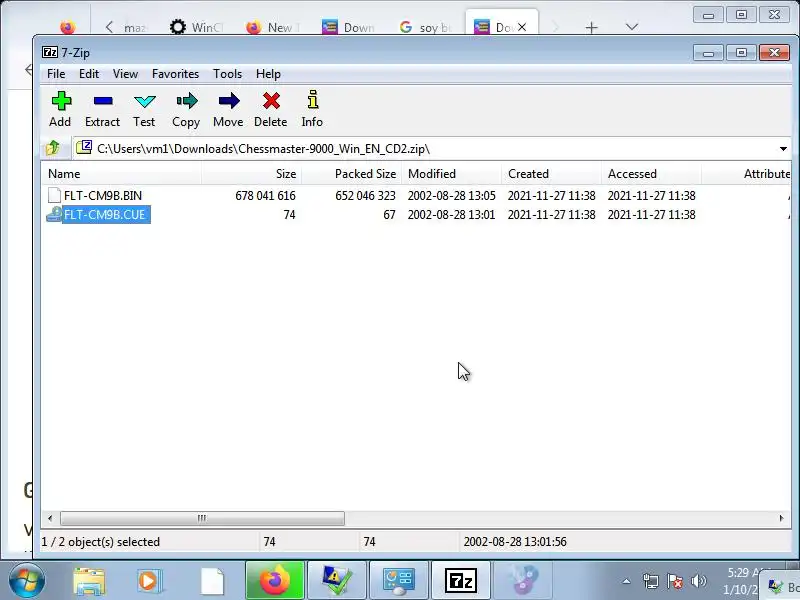Show hidden tray icons arrow
Viewport: 800px width, 600px height.
pyautogui.click(x=627, y=581)
